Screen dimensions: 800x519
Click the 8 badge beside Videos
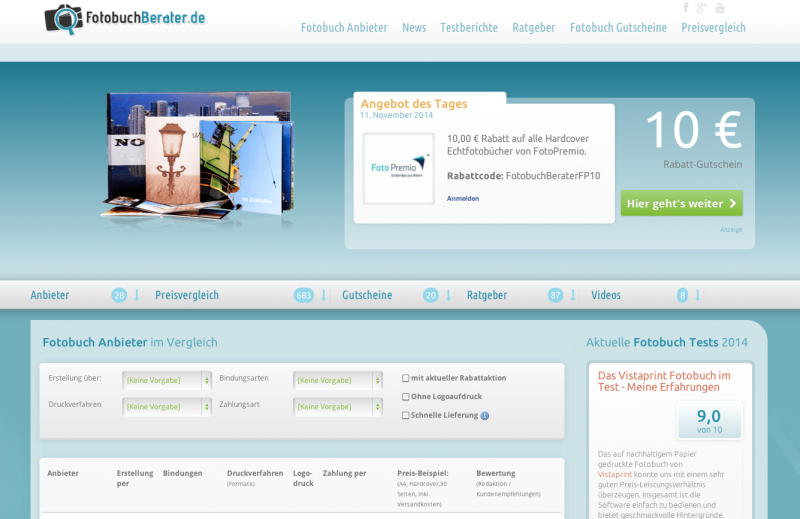pos(682,295)
